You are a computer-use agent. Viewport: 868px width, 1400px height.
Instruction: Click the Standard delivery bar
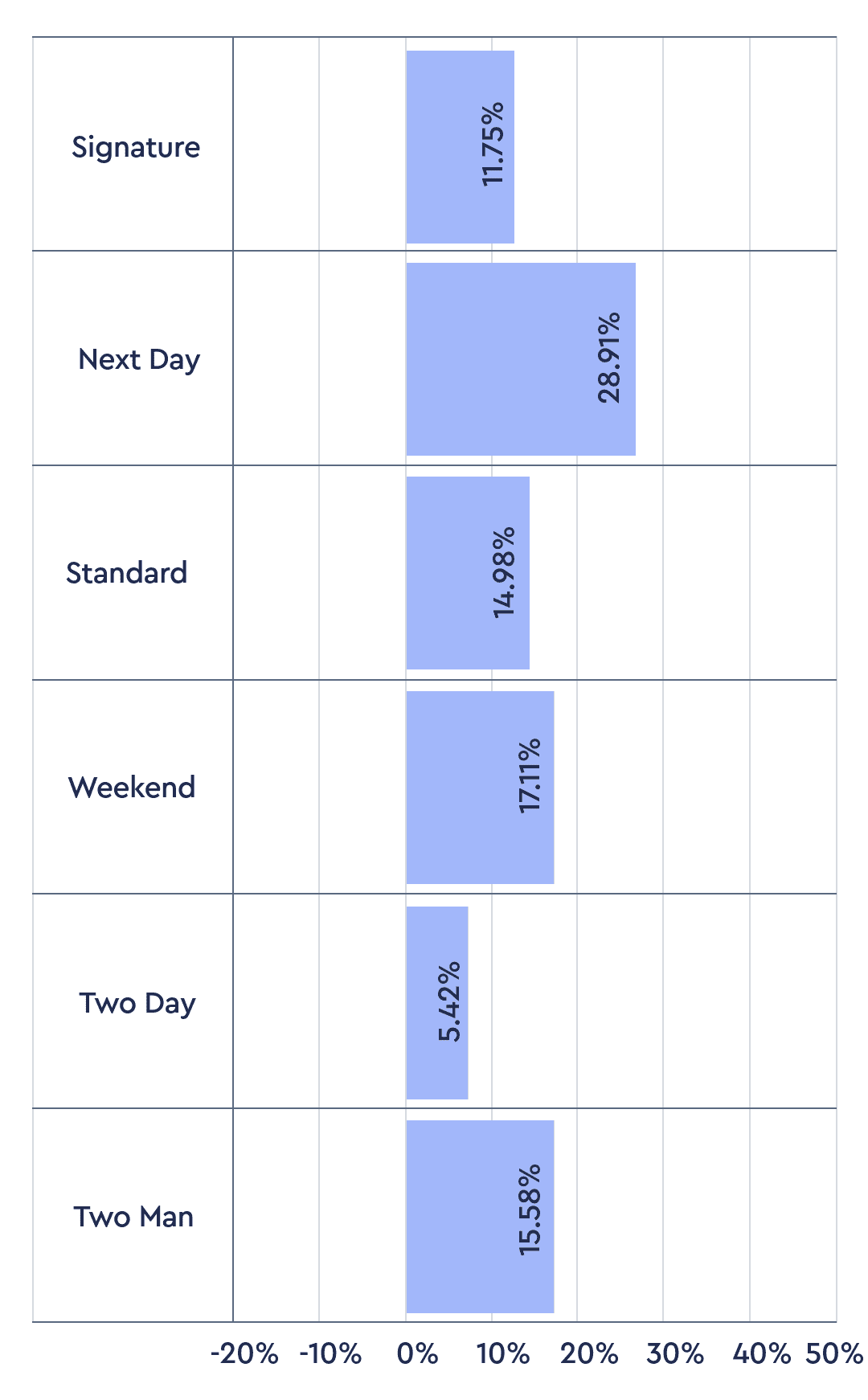pyautogui.click(x=450, y=573)
